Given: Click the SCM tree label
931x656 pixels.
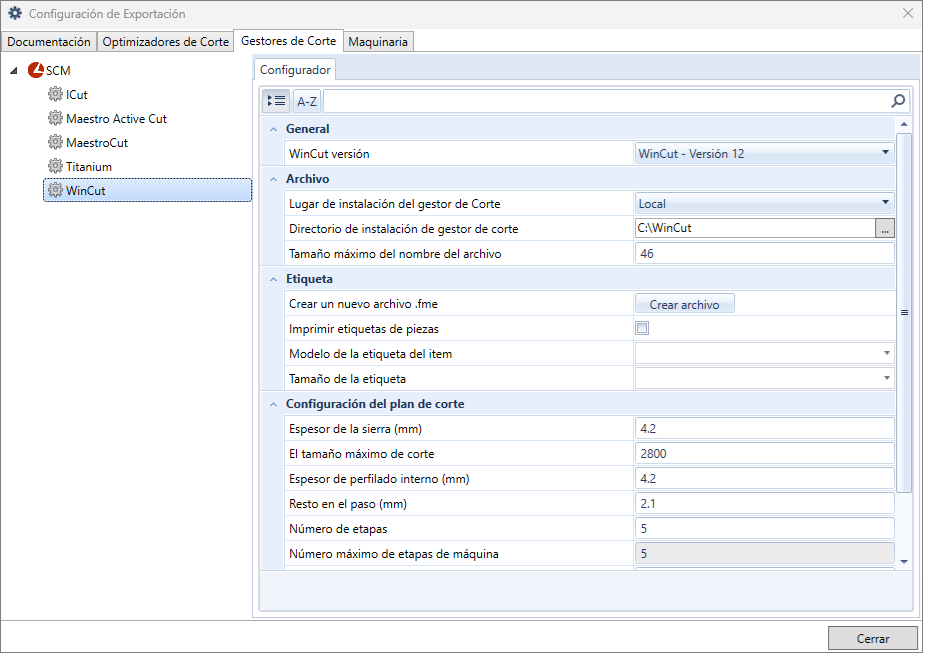Looking at the screenshot, I should pos(58,71).
